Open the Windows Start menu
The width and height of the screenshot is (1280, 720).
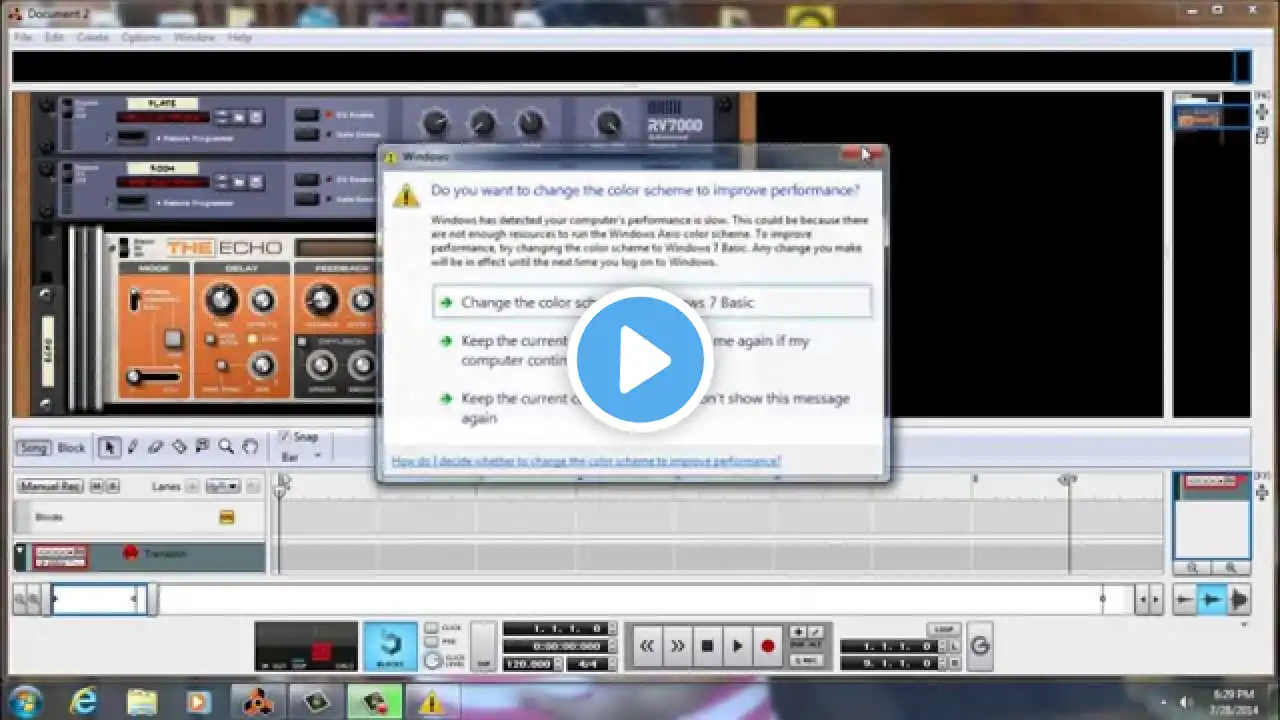click(25, 701)
